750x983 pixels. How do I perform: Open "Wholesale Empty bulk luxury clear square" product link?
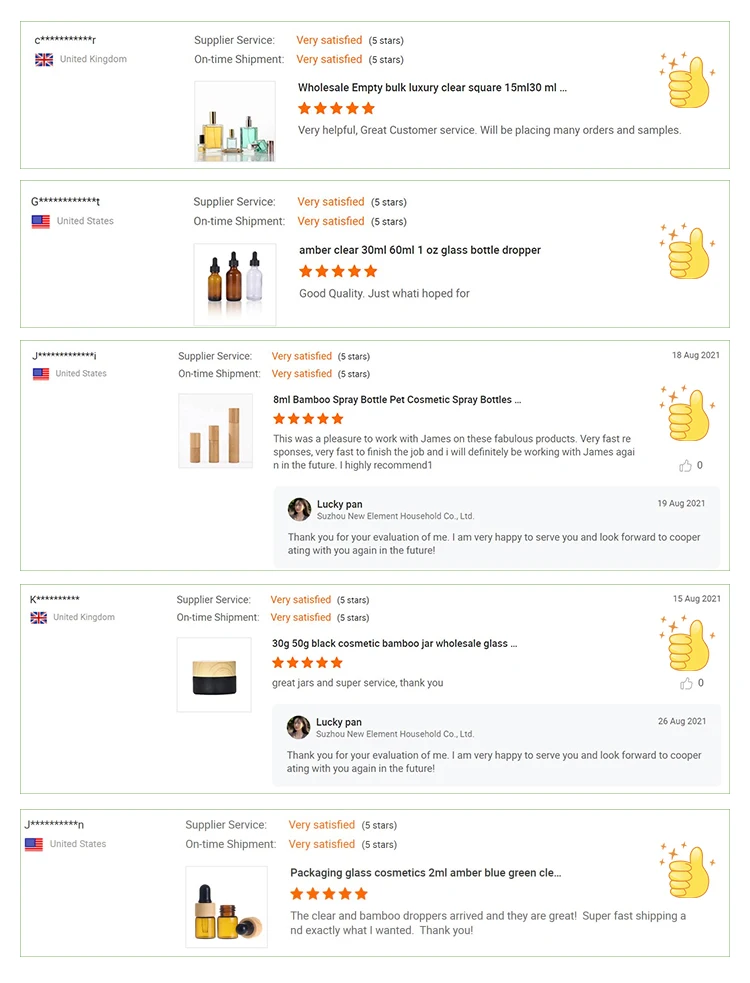point(432,88)
